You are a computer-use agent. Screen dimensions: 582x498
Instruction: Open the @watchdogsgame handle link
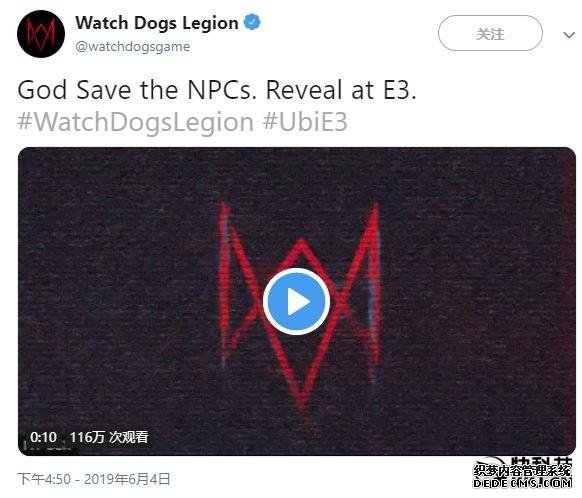coord(133,47)
